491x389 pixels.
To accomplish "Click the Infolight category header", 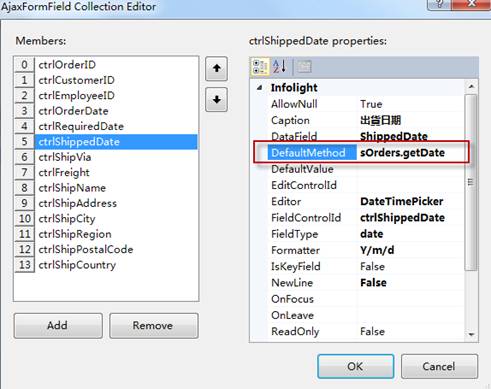I will (x=294, y=88).
